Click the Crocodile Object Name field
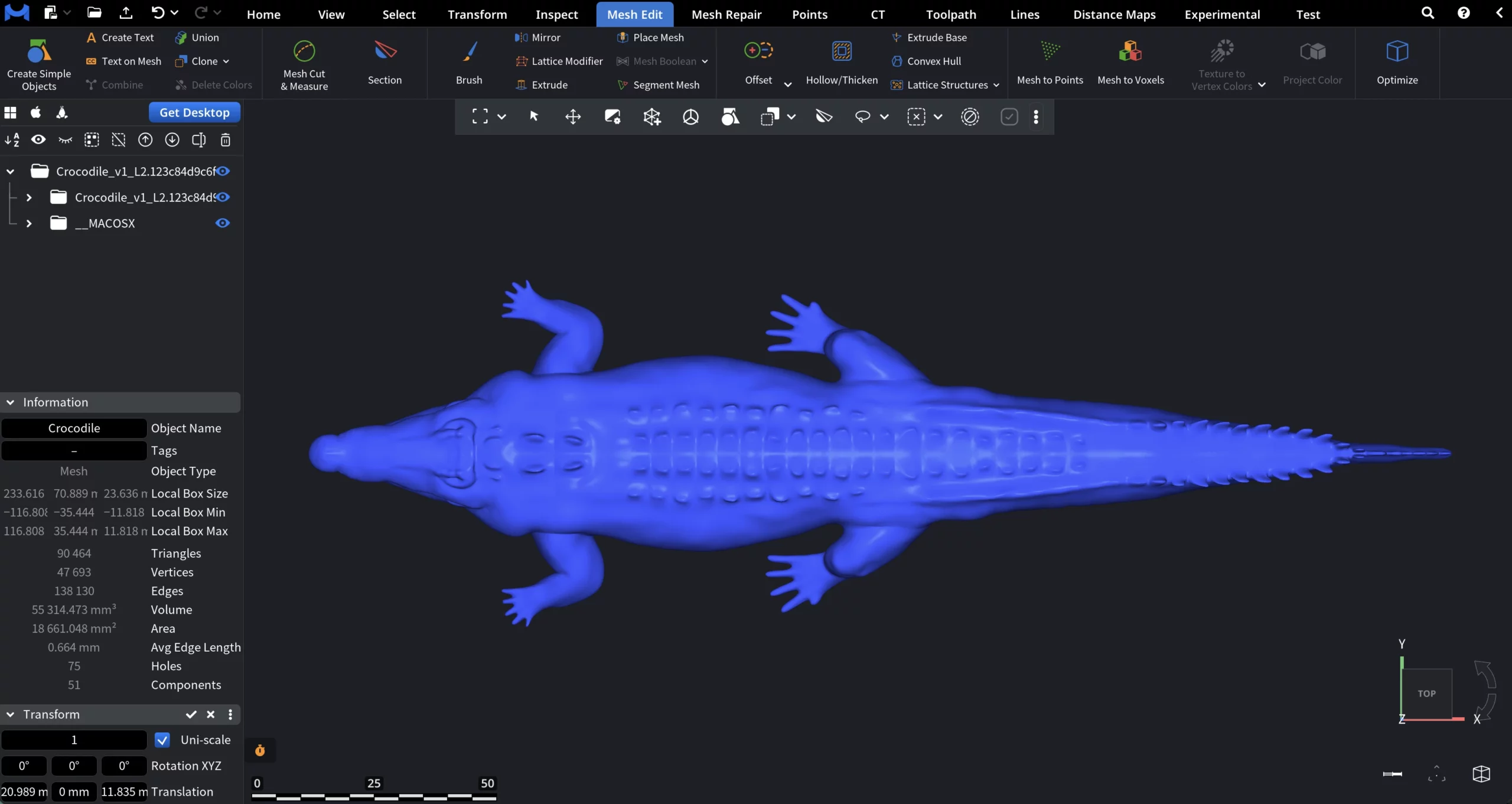 coord(74,428)
